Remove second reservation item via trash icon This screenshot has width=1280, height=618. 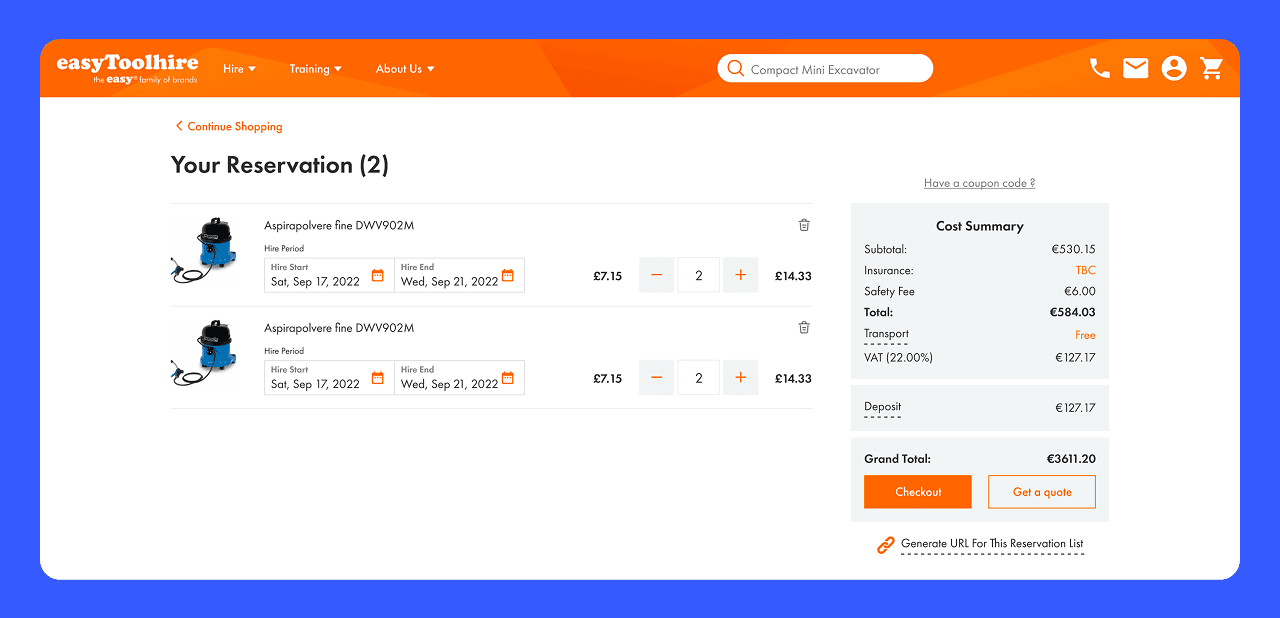804,327
